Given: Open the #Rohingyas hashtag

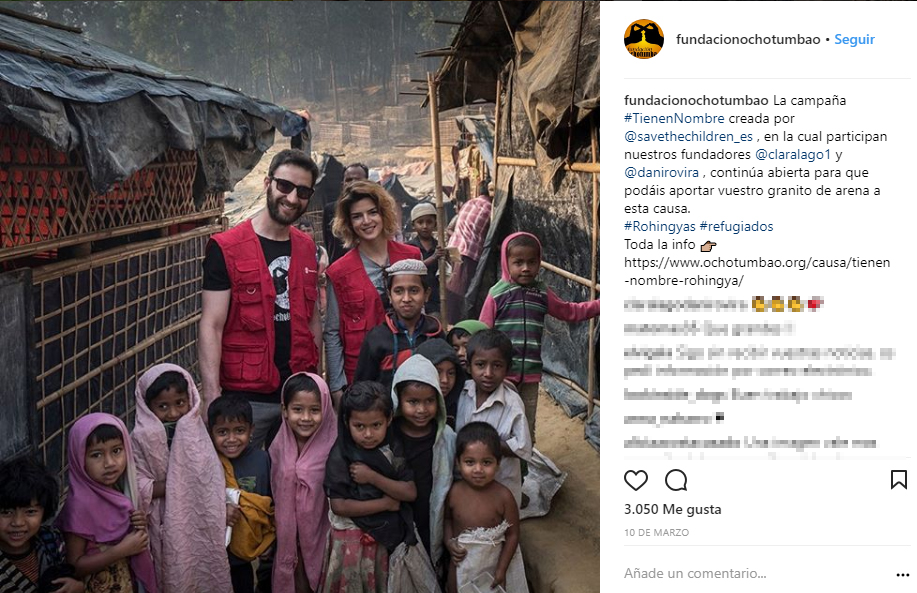Looking at the screenshot, I should tap(660, 226).
